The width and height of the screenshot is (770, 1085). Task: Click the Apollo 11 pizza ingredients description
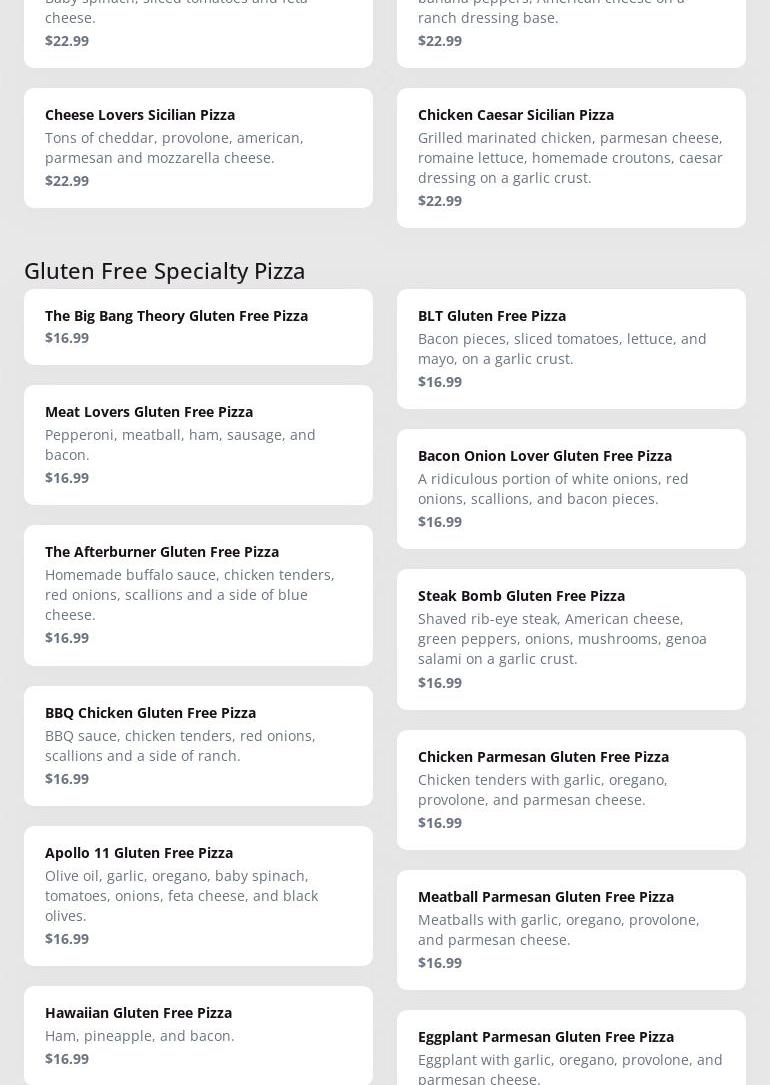(x=182, y=896)
